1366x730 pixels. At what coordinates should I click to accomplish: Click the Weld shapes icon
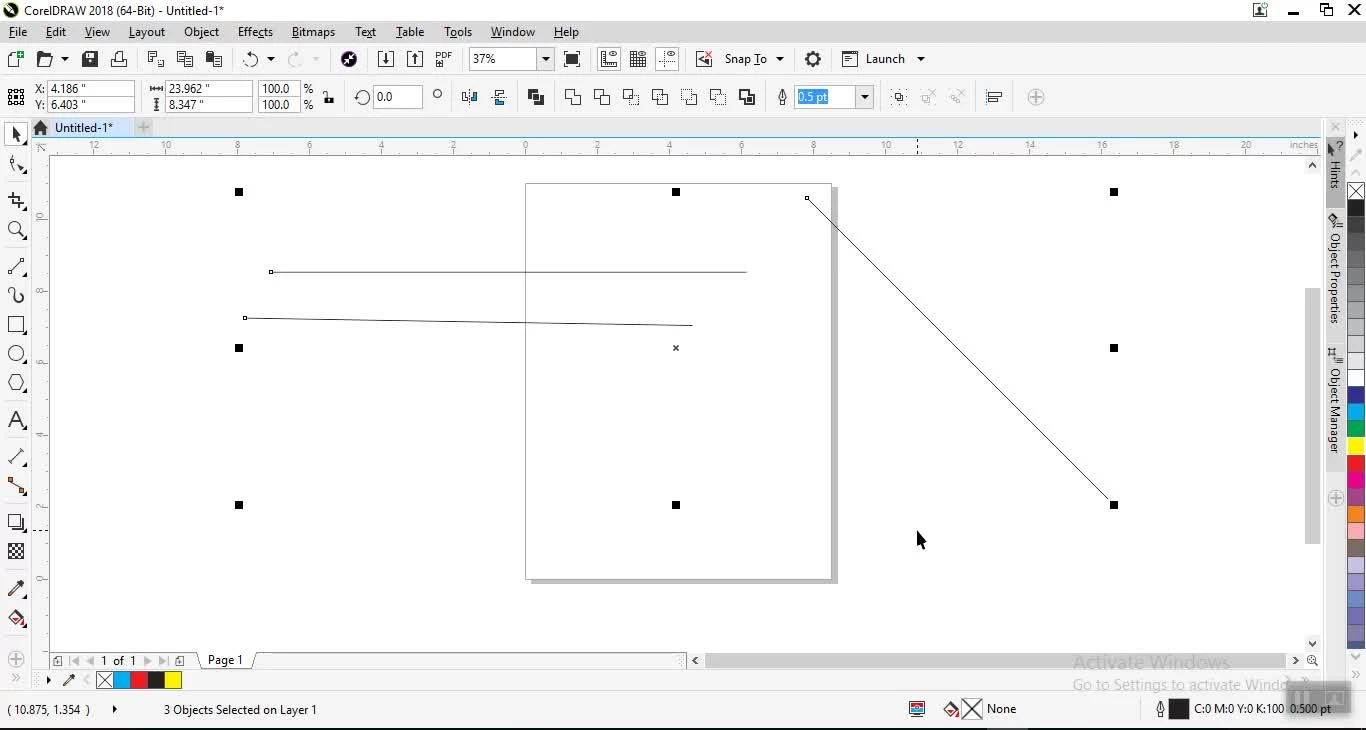pyautogui.click(x=573, y=97)
